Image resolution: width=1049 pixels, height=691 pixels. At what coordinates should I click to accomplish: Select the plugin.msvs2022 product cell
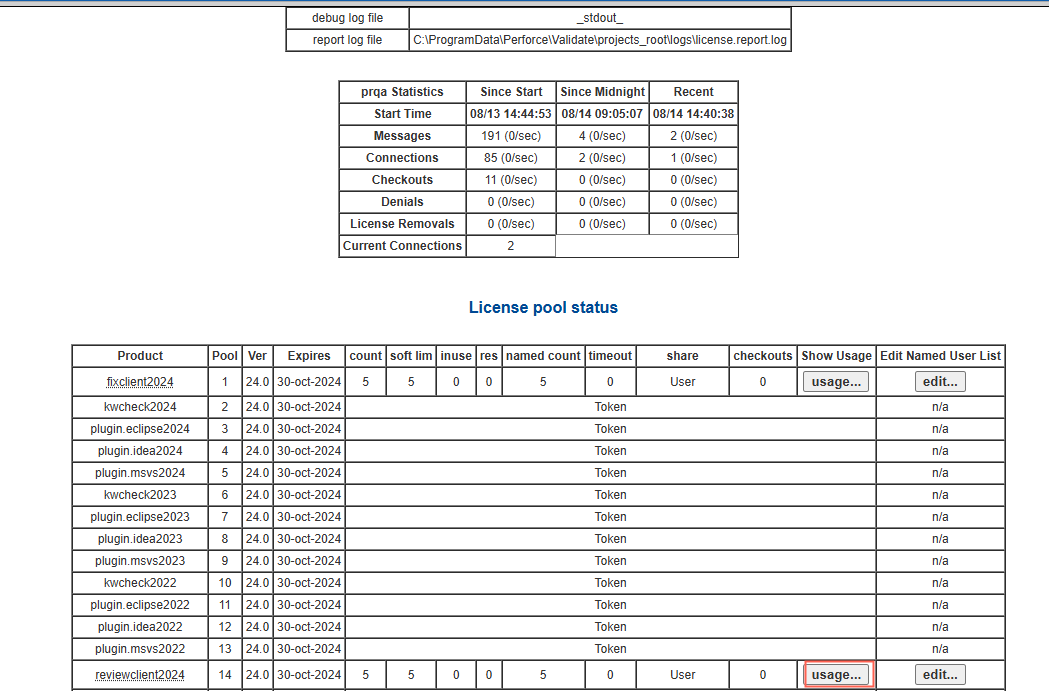click(x=140, y=649)
